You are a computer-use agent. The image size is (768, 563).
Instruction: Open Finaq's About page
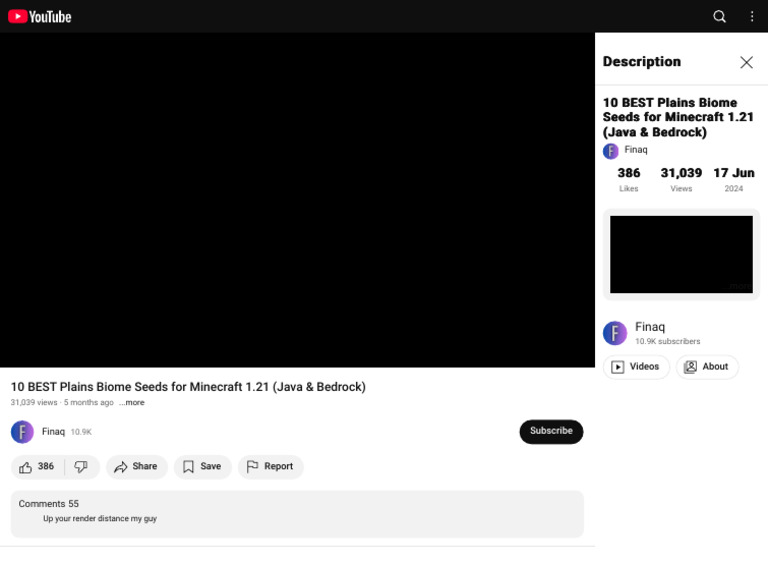[707, 367]
